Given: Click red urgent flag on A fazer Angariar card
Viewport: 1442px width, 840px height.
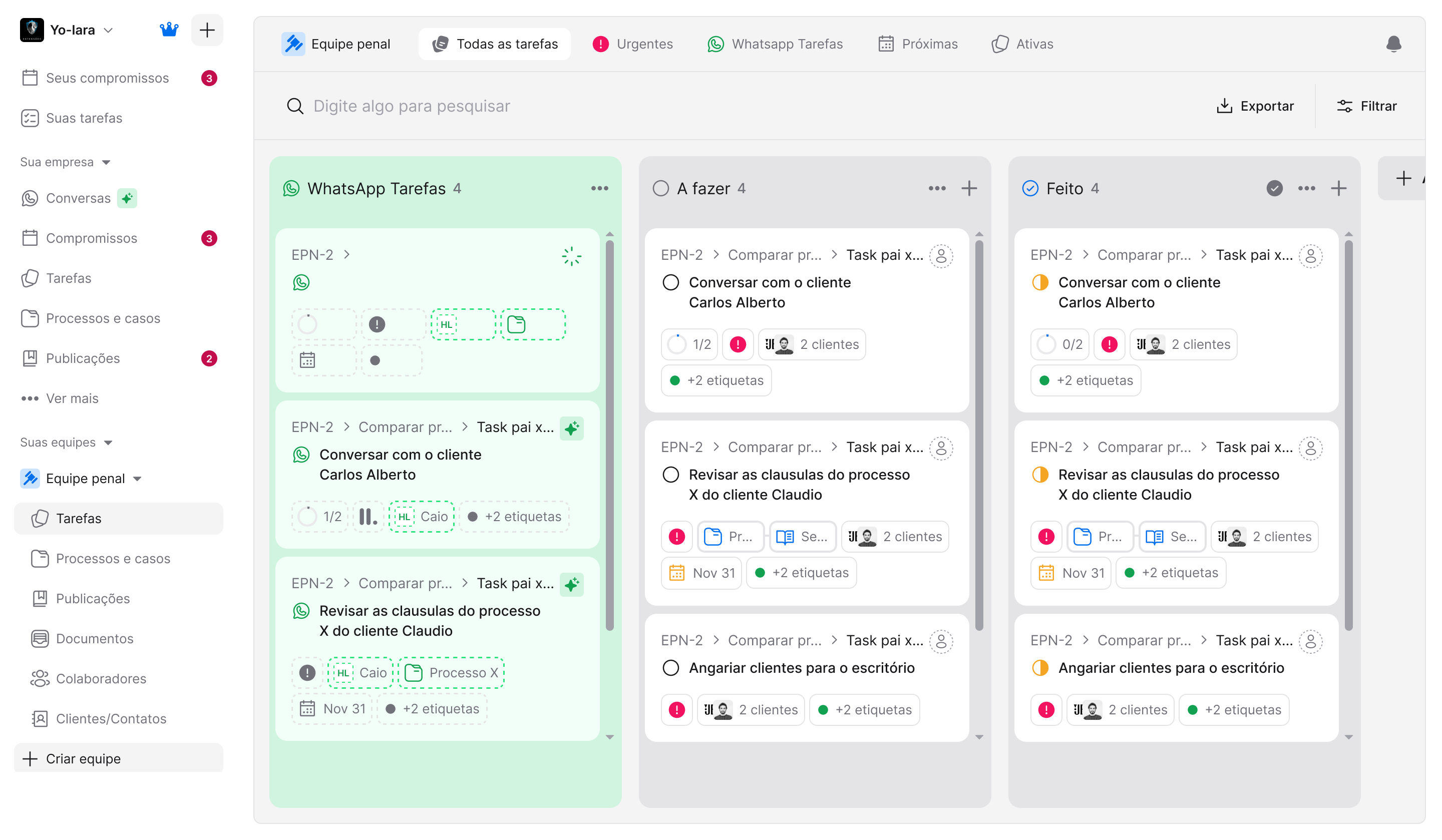Looking at the screenshot, I should [x=676, y=709].
